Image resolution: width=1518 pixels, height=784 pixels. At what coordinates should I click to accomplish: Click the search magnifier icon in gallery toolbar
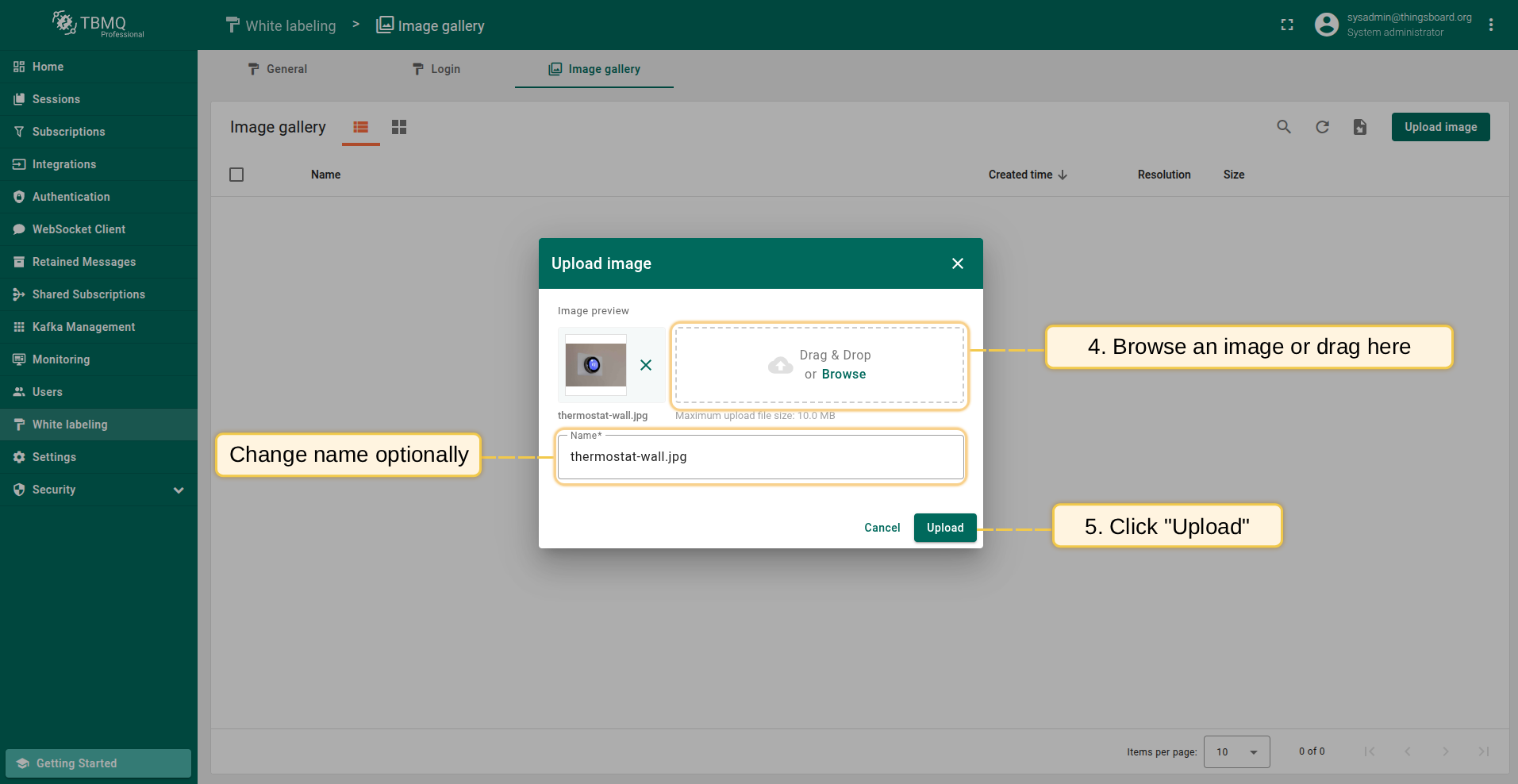pyautogui.click(x=1283, y=127)
